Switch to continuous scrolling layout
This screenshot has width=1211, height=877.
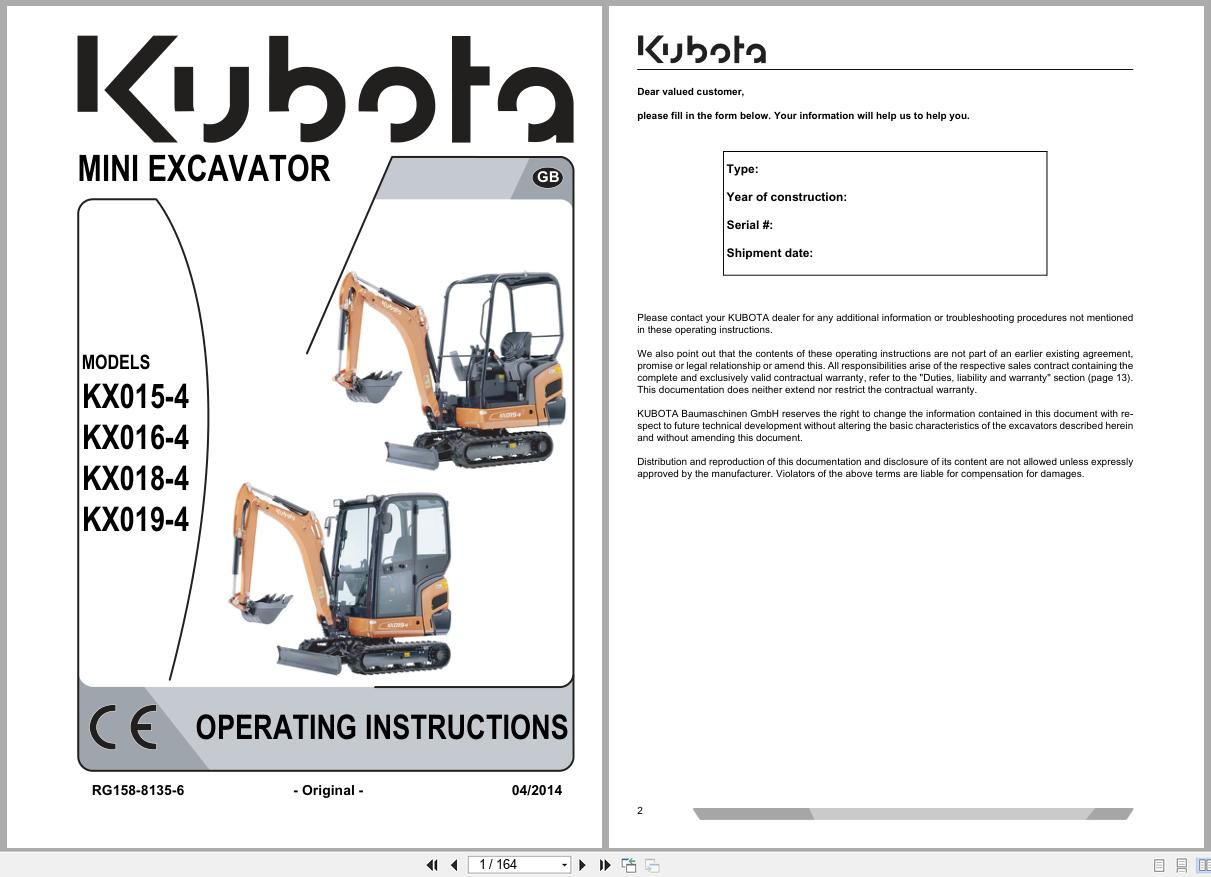coord(1183,864)
